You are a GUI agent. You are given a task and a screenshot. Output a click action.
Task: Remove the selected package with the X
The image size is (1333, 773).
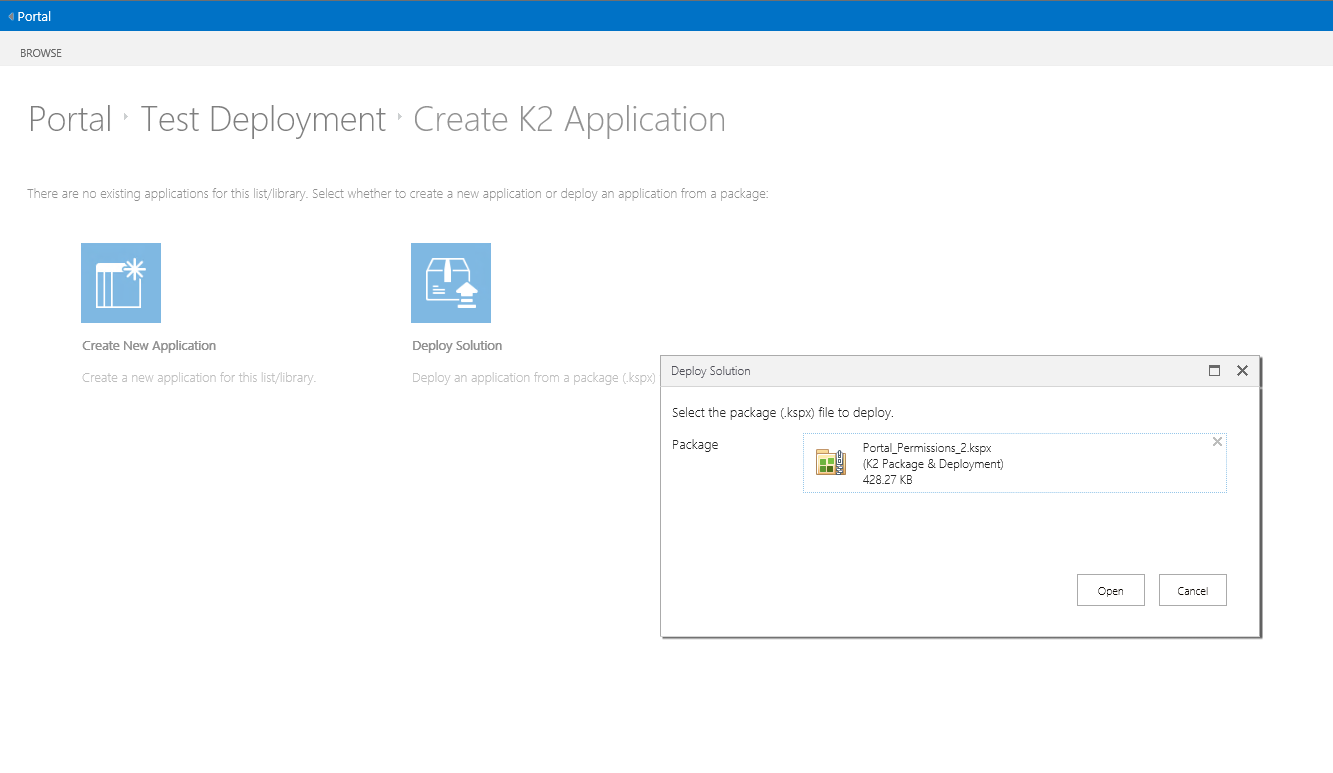coord(1217,442)
